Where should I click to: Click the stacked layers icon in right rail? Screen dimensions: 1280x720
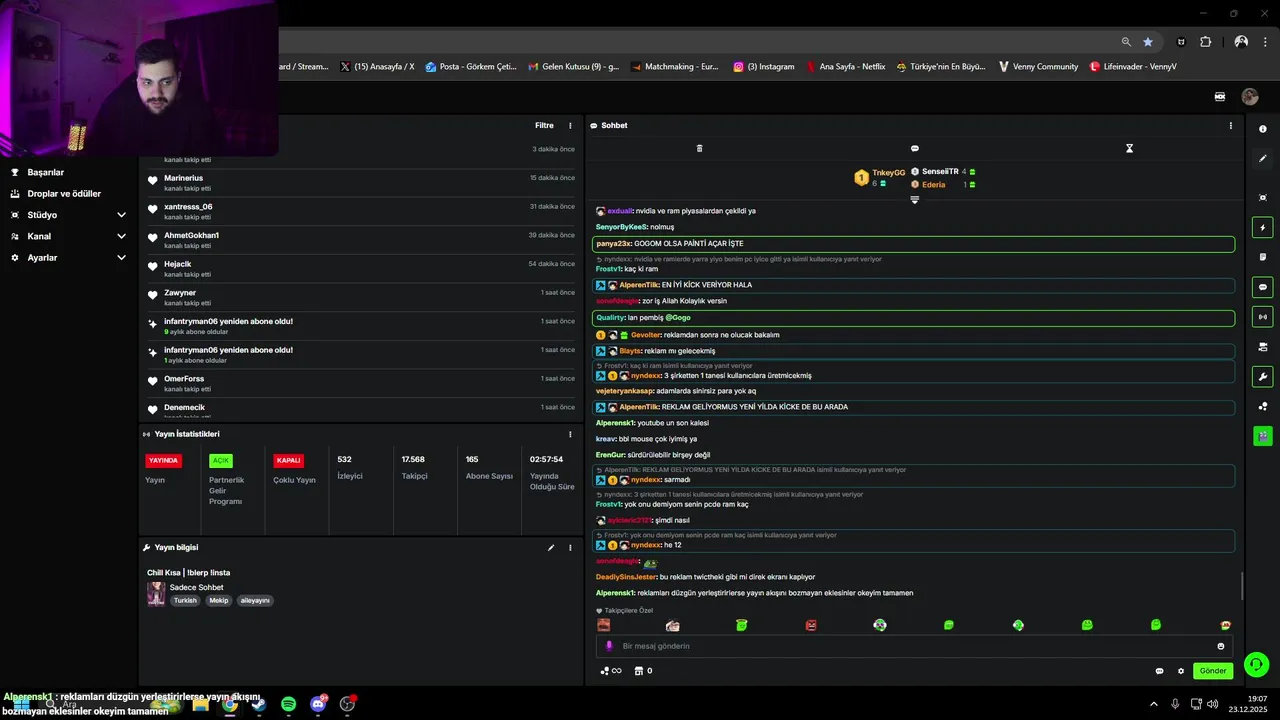(1263, 347)
